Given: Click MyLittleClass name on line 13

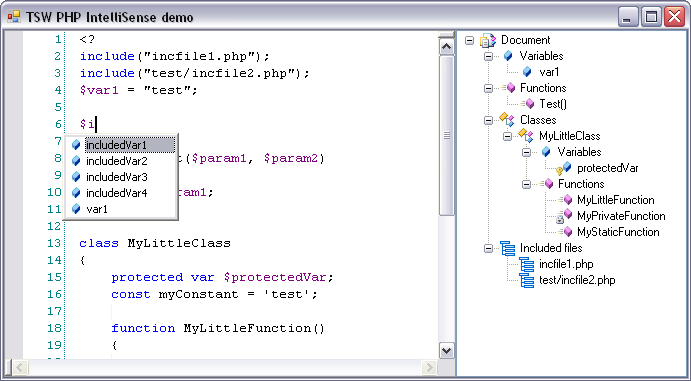Looking at the screenshot, I should coord(179,243).
